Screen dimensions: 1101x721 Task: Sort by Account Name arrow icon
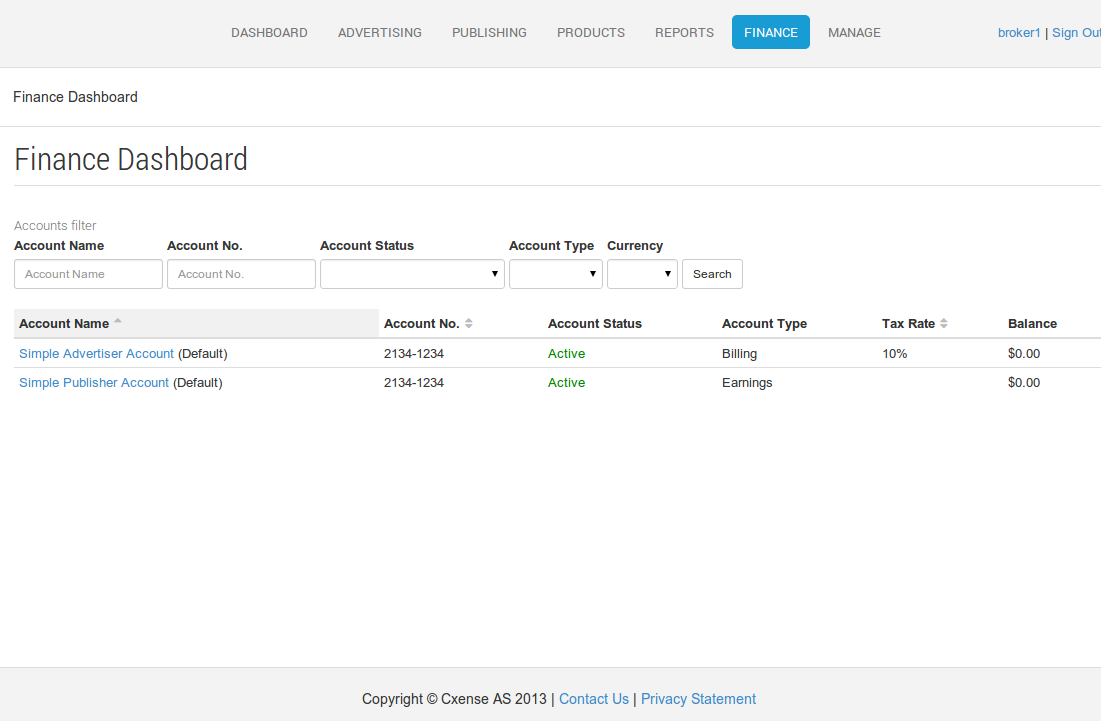118,320
